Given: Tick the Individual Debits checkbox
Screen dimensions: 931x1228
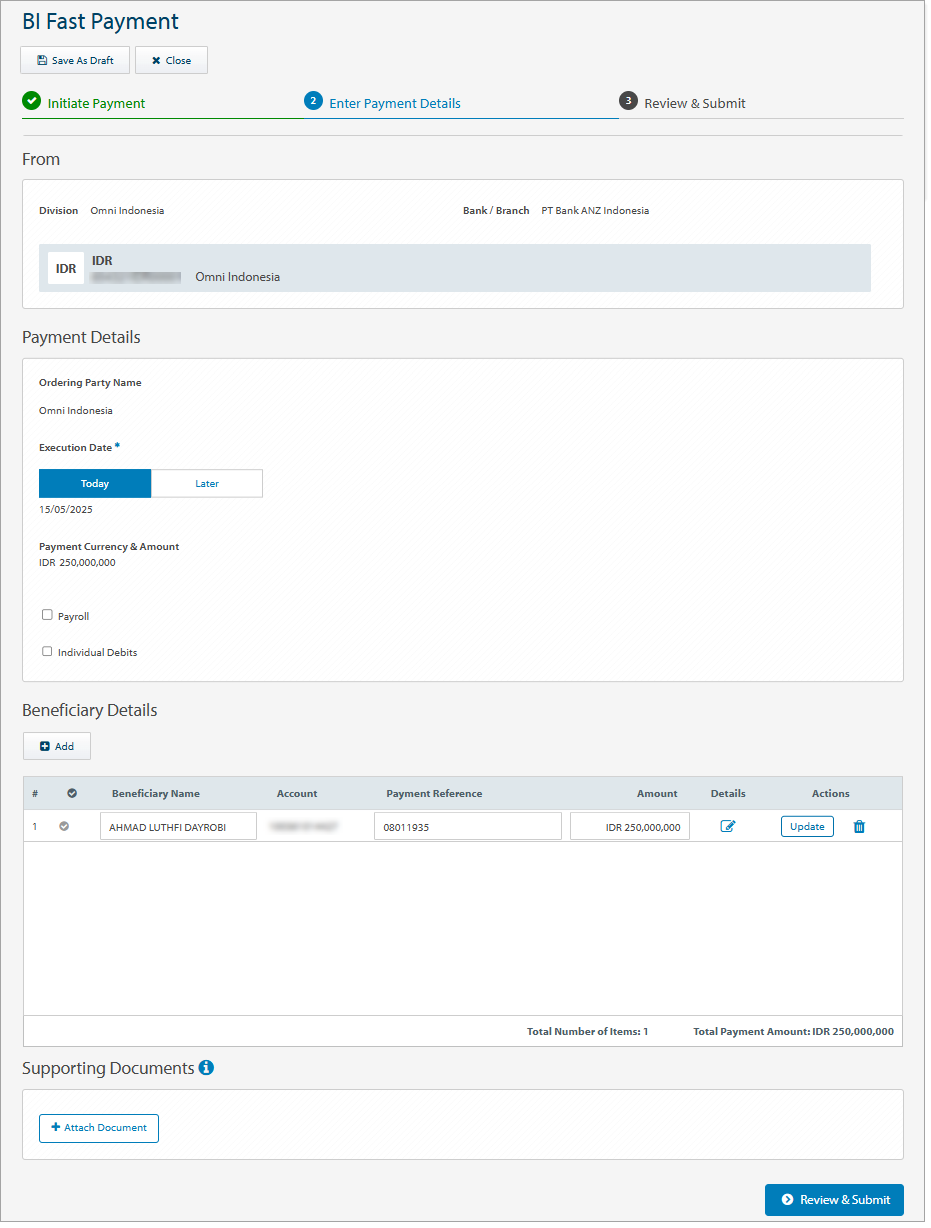Looking at the screenshot, I should (x=47, y=651).
